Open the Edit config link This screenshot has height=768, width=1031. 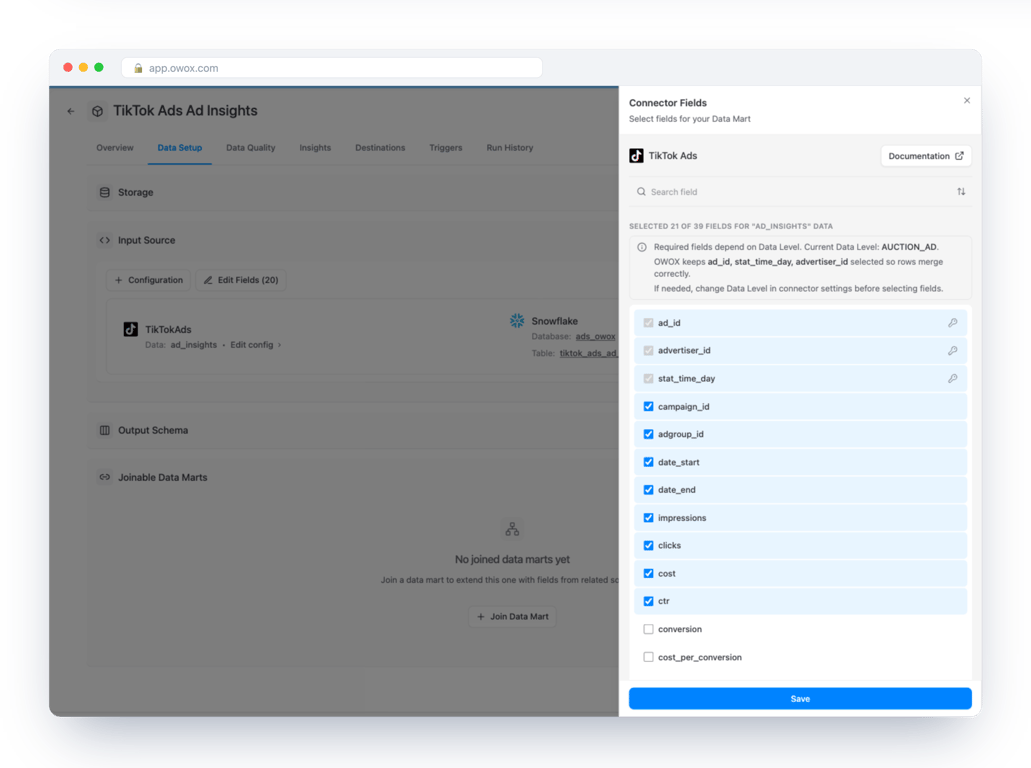(256, 345)
